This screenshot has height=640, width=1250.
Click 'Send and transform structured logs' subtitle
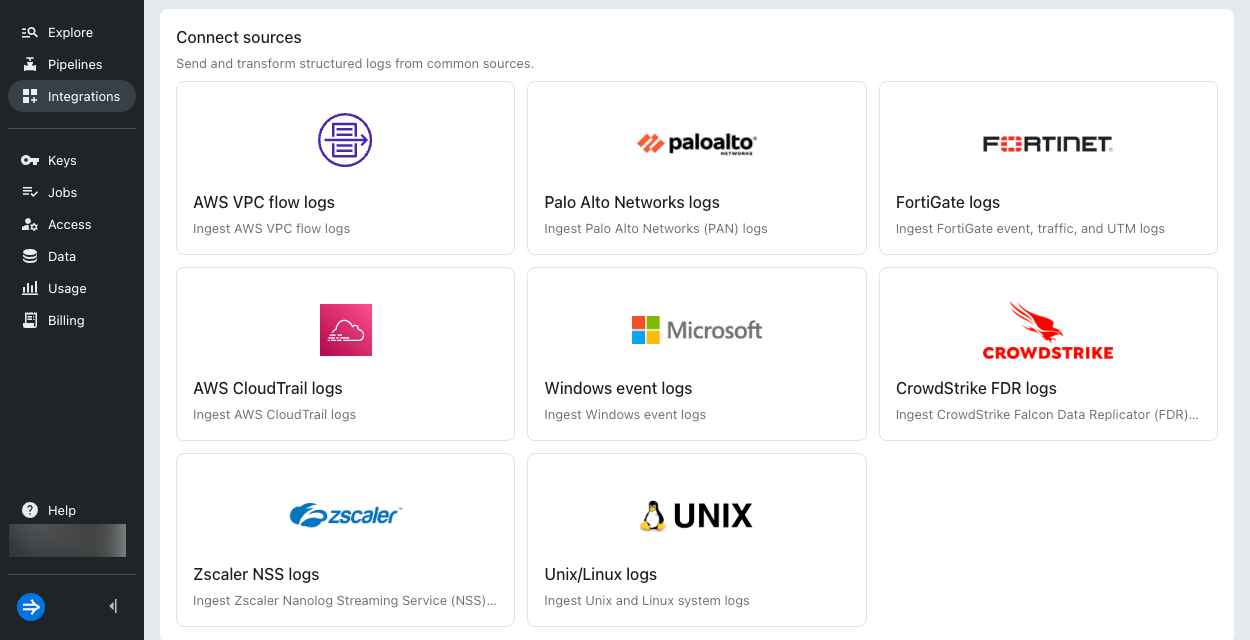[355, 63]
